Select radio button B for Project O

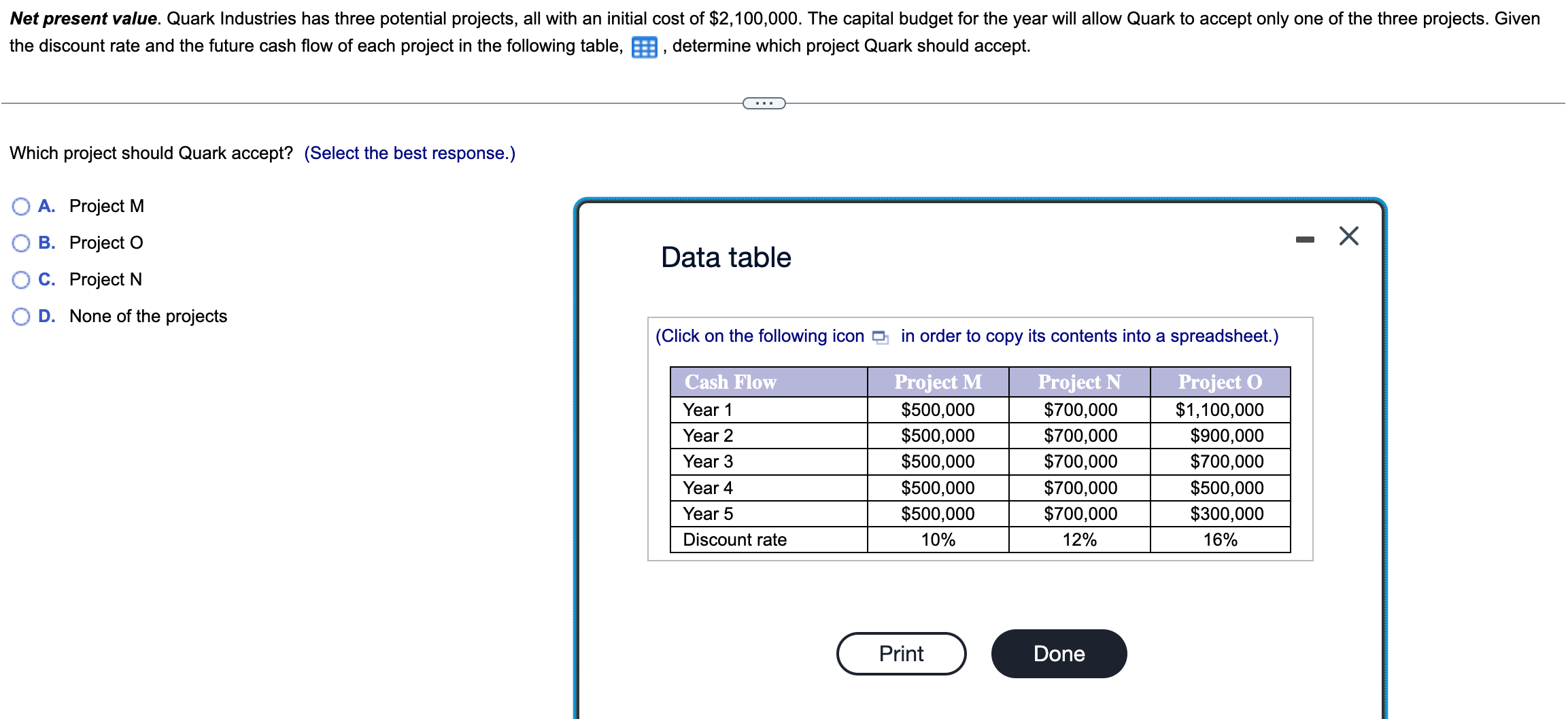tap(21, 243)
